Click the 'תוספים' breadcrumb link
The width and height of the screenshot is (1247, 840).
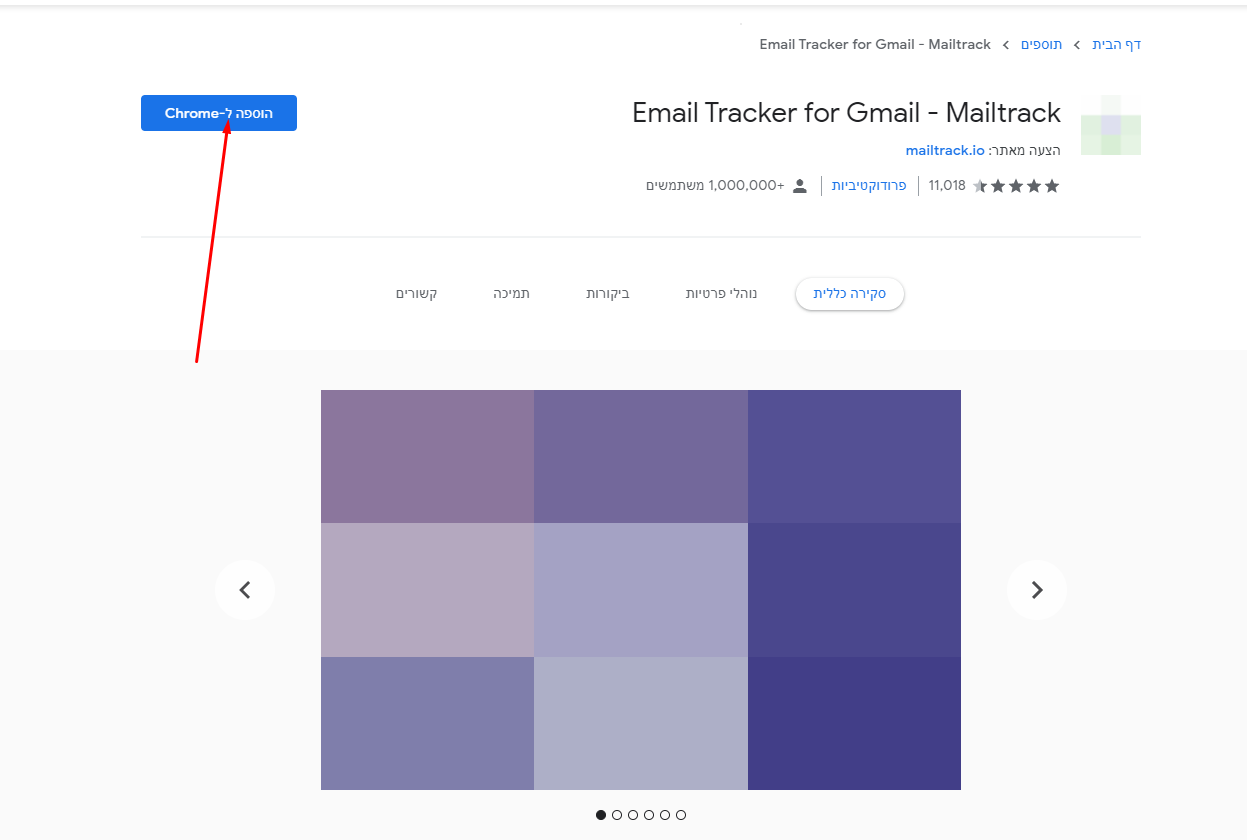click(1041, 44)
